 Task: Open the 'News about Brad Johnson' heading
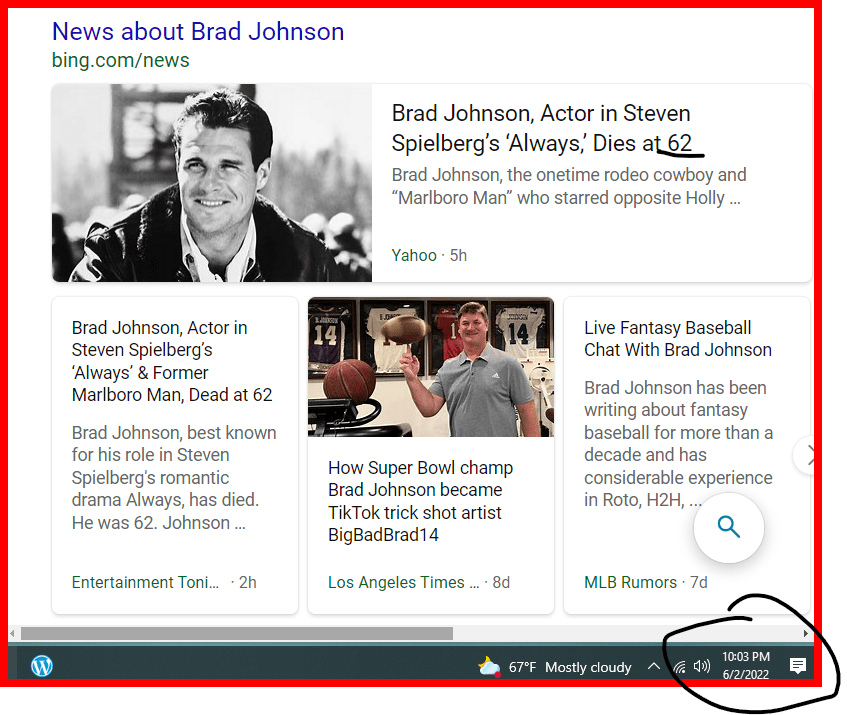(198, 31)
